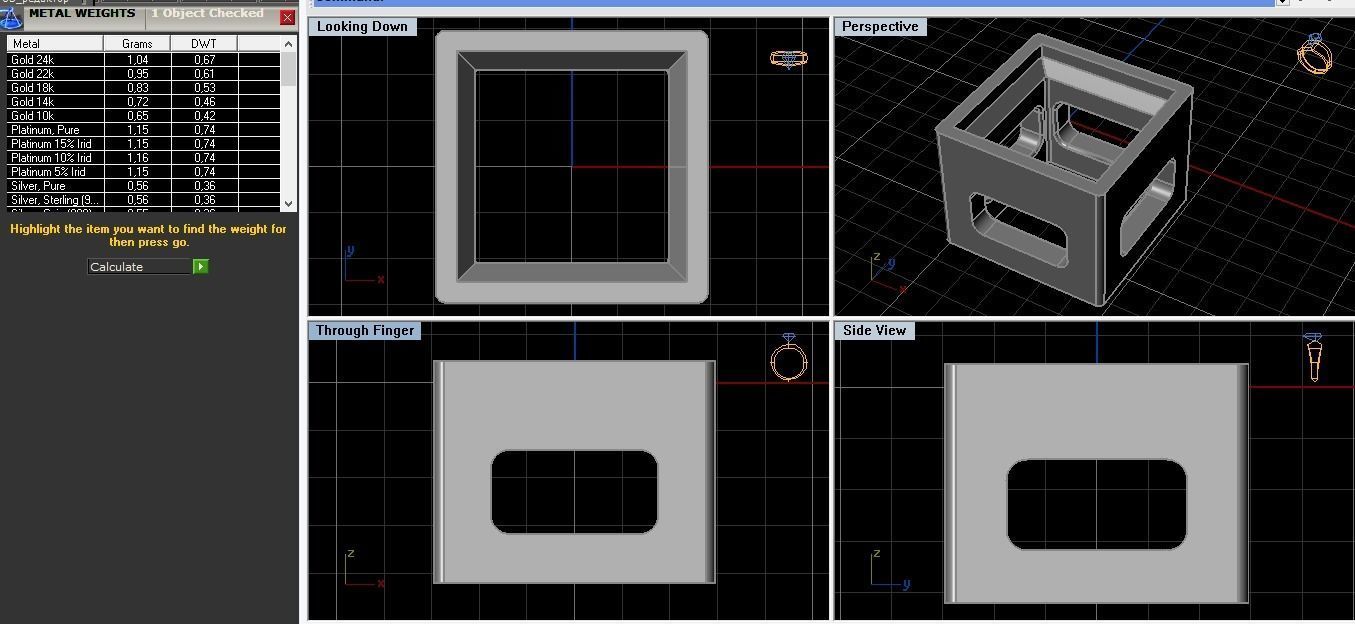
Task: Select the Platinum 5% Irid row
Action: click(x=144, y=172)
